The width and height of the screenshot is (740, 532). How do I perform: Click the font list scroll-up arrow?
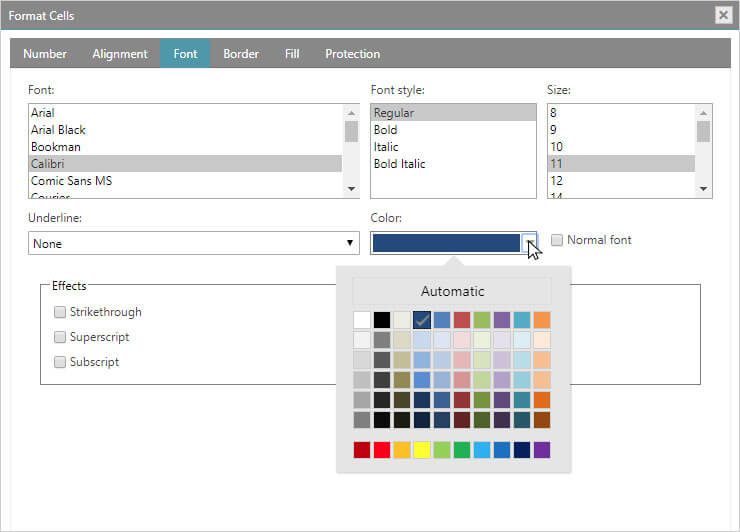(351, 113)
